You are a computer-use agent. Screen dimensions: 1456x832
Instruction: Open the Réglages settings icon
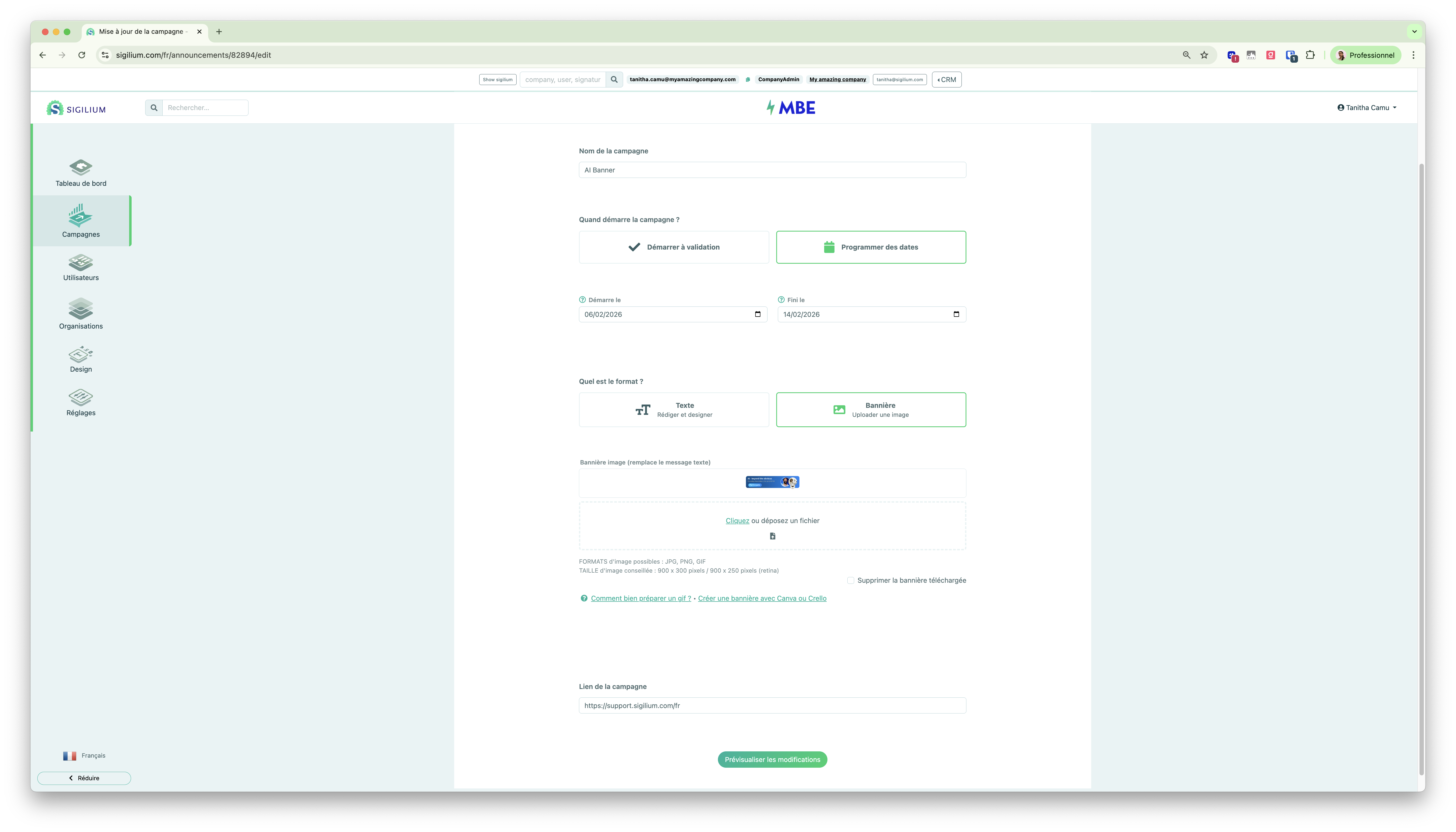(81, 397)
